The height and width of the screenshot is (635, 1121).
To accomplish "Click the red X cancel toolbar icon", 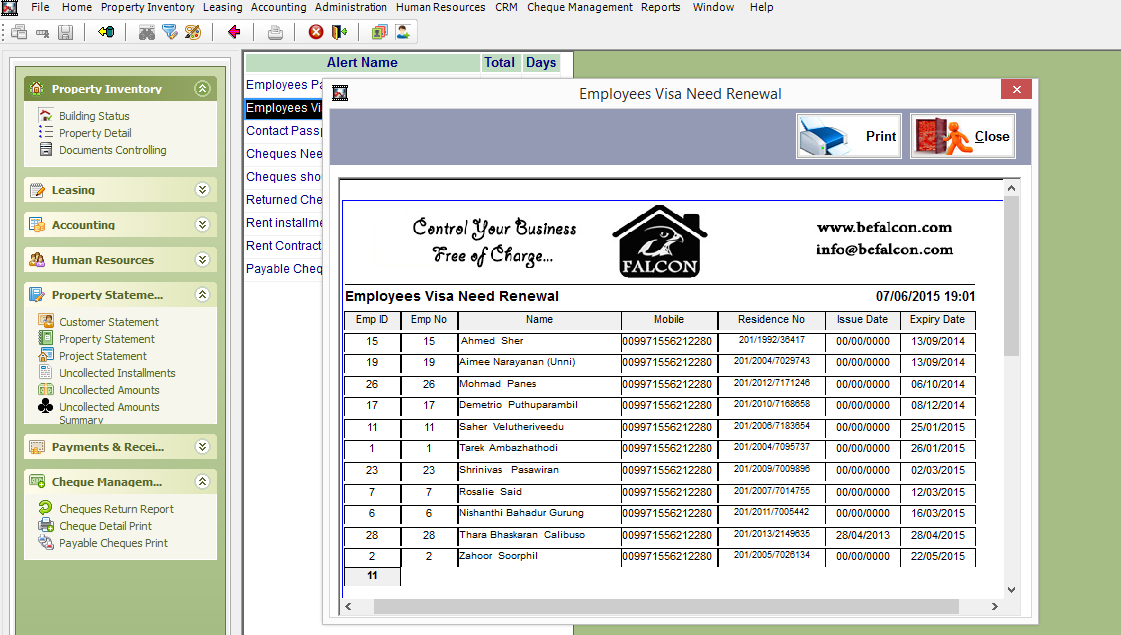I will (x=316, y=32).
